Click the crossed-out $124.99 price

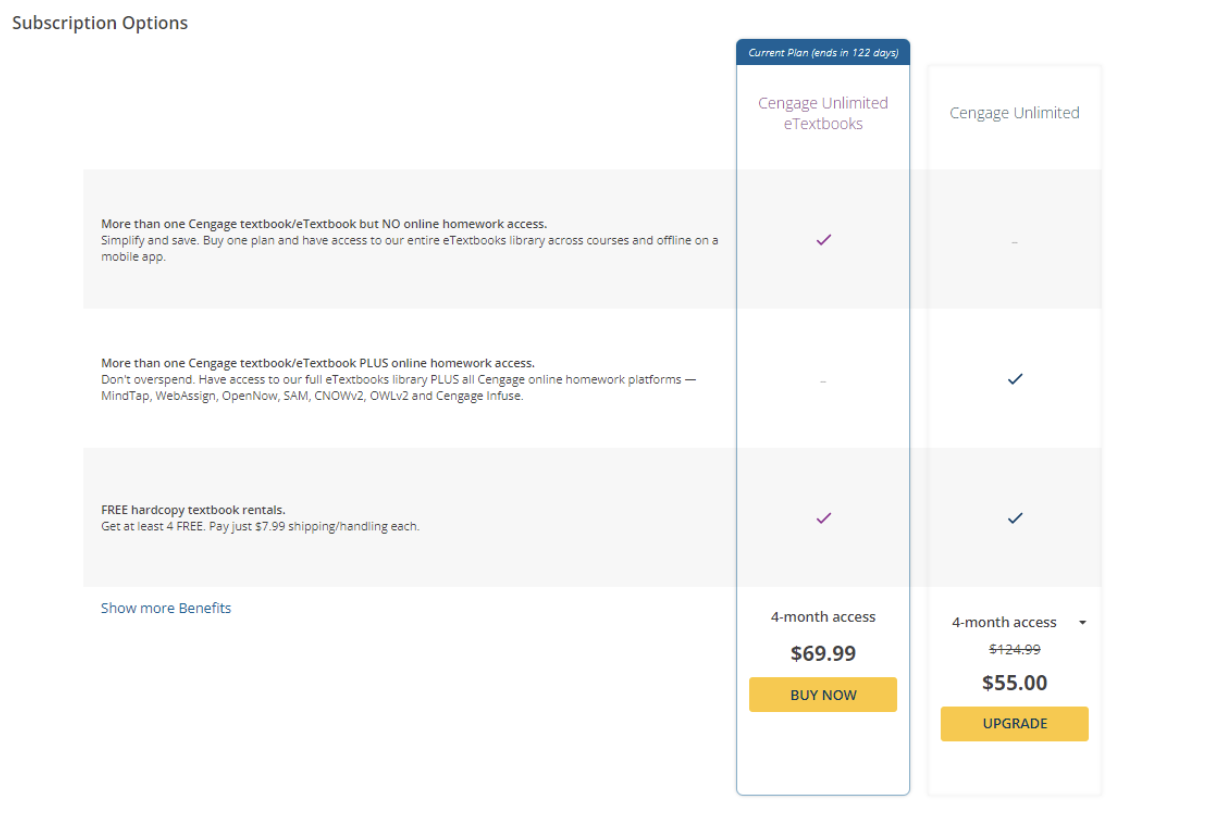(1014, 650)
